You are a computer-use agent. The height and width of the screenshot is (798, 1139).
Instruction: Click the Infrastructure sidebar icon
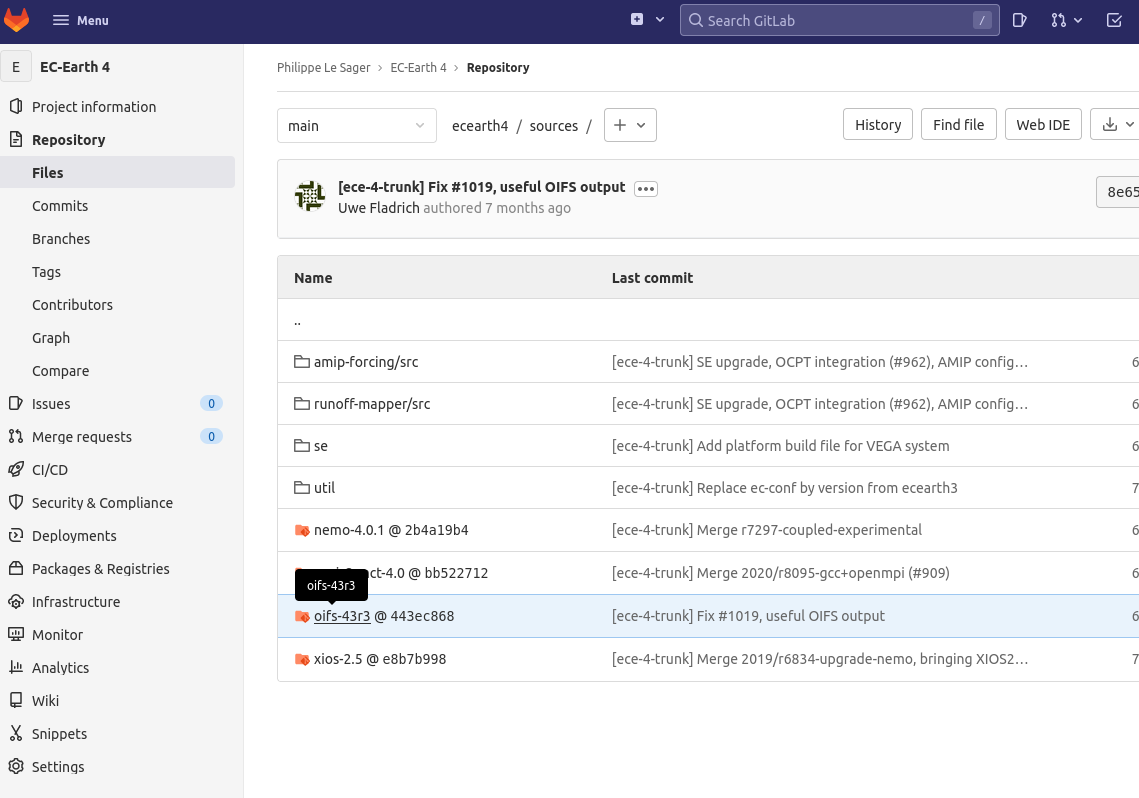pos(16,601)
